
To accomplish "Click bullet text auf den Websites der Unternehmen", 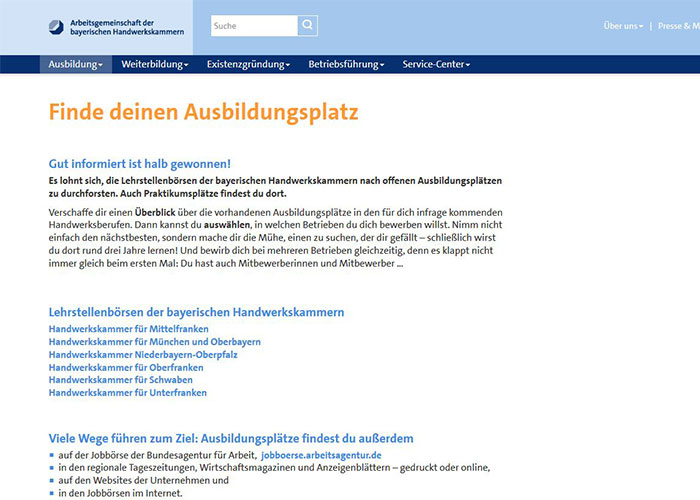I will (x=143, y=480).
